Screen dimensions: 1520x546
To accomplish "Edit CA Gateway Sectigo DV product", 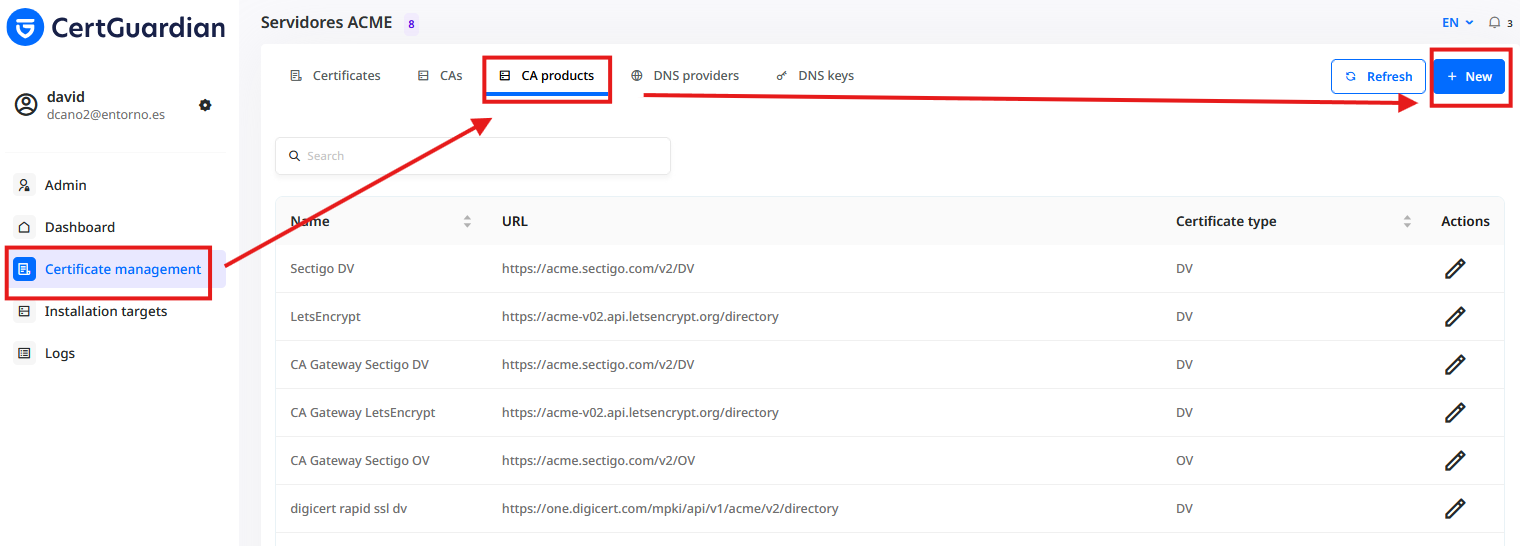I will click(x=1455, y=364).
